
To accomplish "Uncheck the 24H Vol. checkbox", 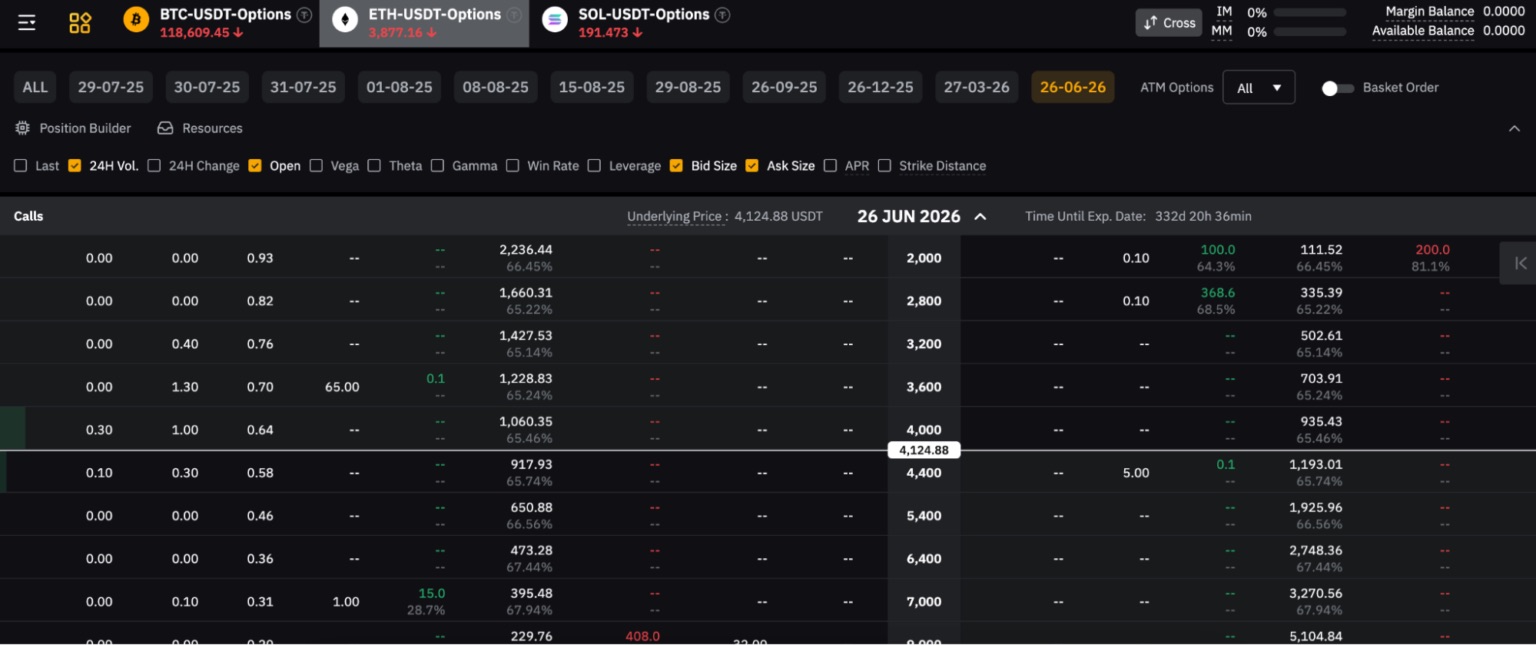I will click(x=74, y=165).
